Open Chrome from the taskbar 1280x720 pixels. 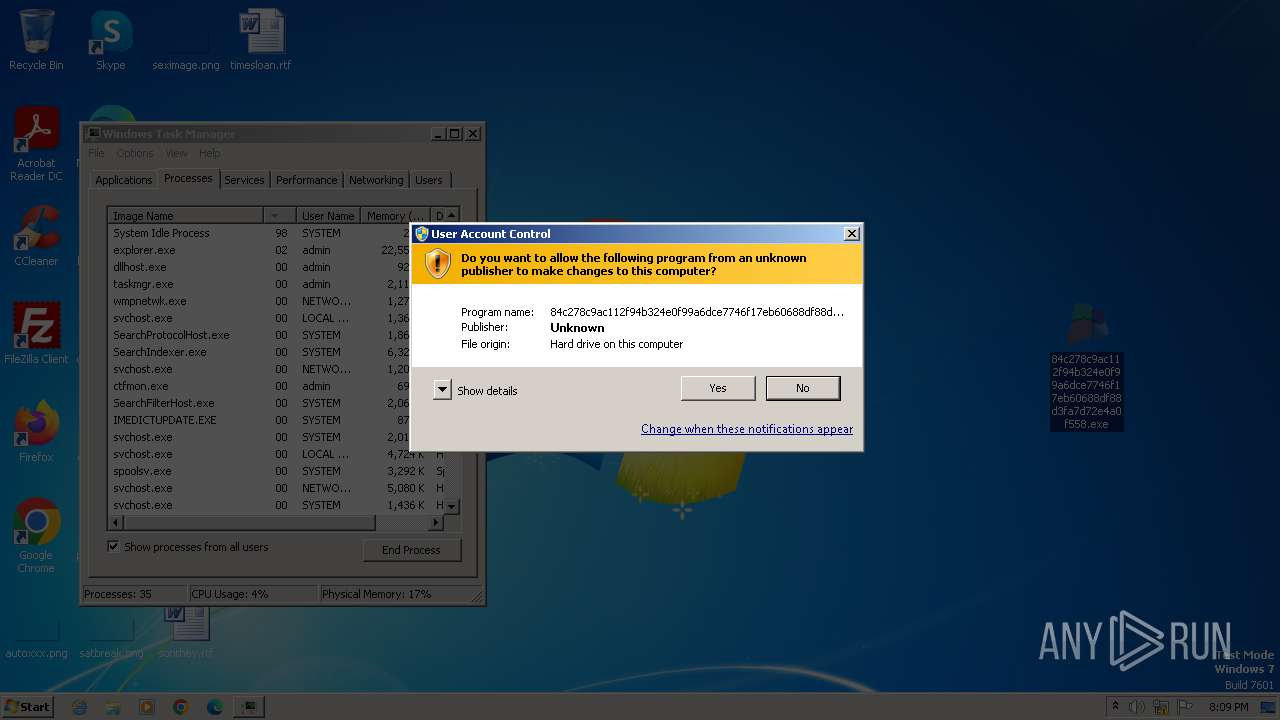coord(180,707)
